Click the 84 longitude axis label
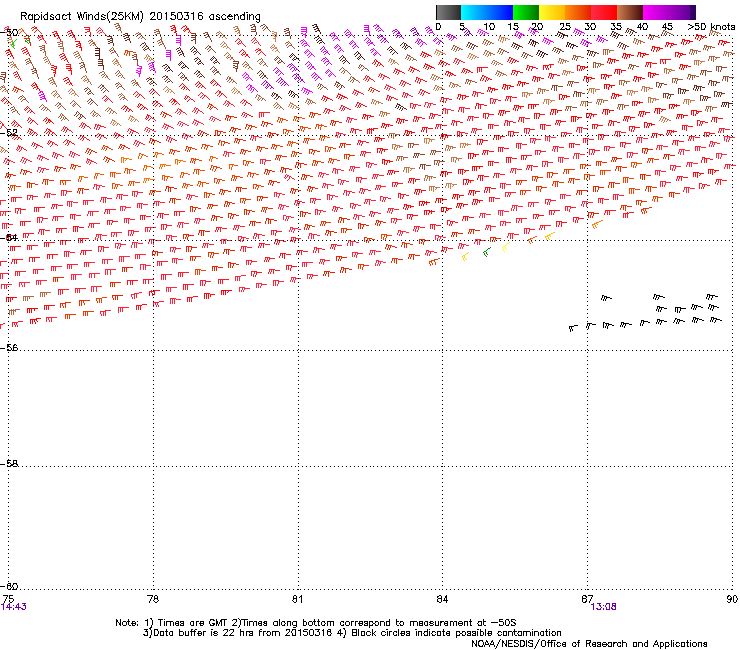 [x=442, y=599]
